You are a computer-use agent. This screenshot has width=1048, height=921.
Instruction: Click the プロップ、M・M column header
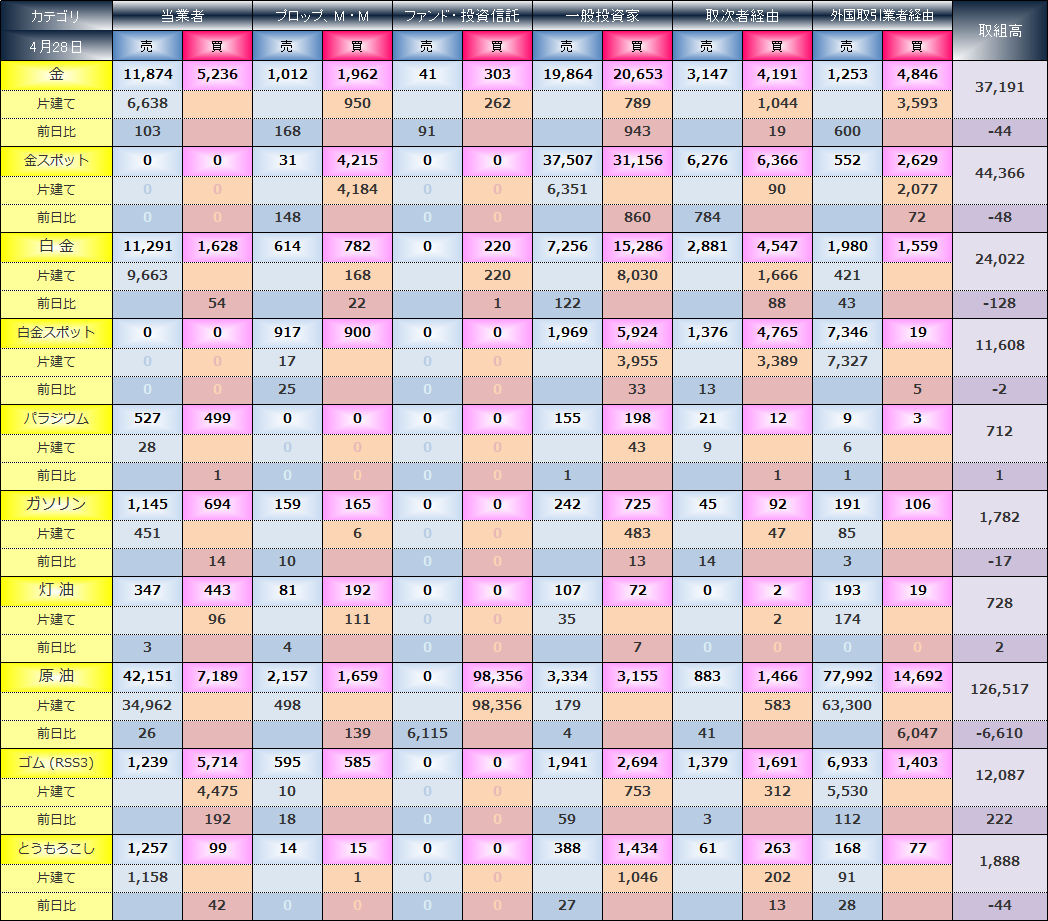[323, 16]
